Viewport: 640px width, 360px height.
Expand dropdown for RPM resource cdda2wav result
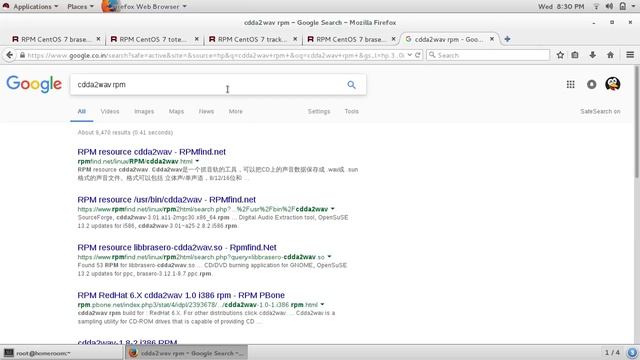point(197,161)
